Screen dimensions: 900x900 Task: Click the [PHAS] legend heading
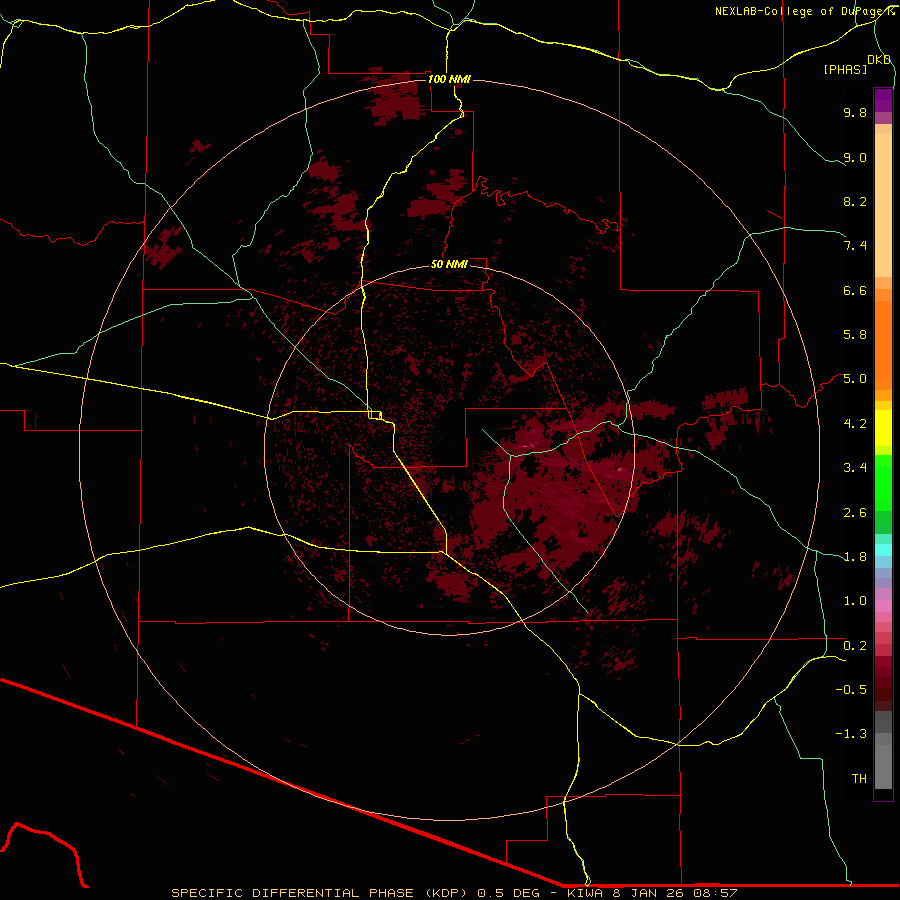845,69
